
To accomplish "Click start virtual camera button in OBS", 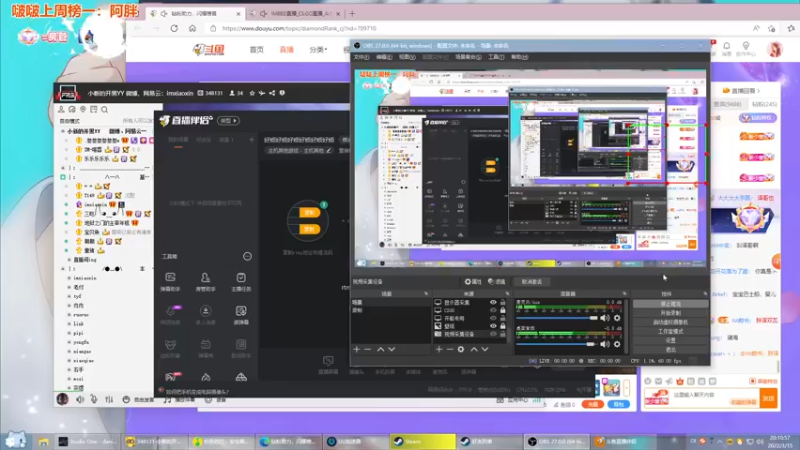I will pyautogui.click(x=670, y=322).
